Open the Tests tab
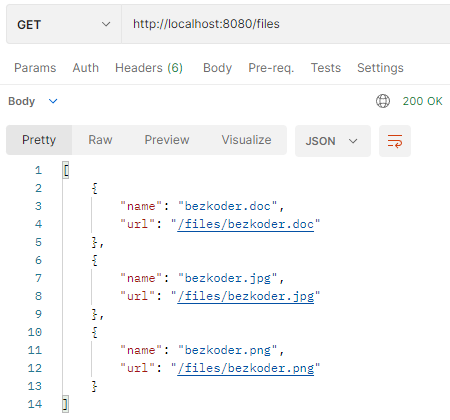Viewport: 450px width, 420px height. (x=326, y=68)
